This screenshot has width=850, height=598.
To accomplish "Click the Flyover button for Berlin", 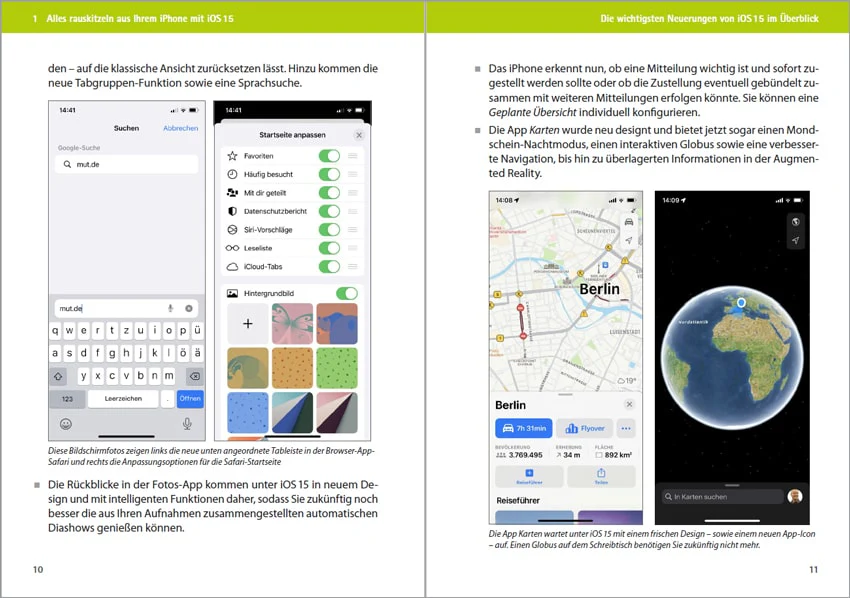I will 584,428.
